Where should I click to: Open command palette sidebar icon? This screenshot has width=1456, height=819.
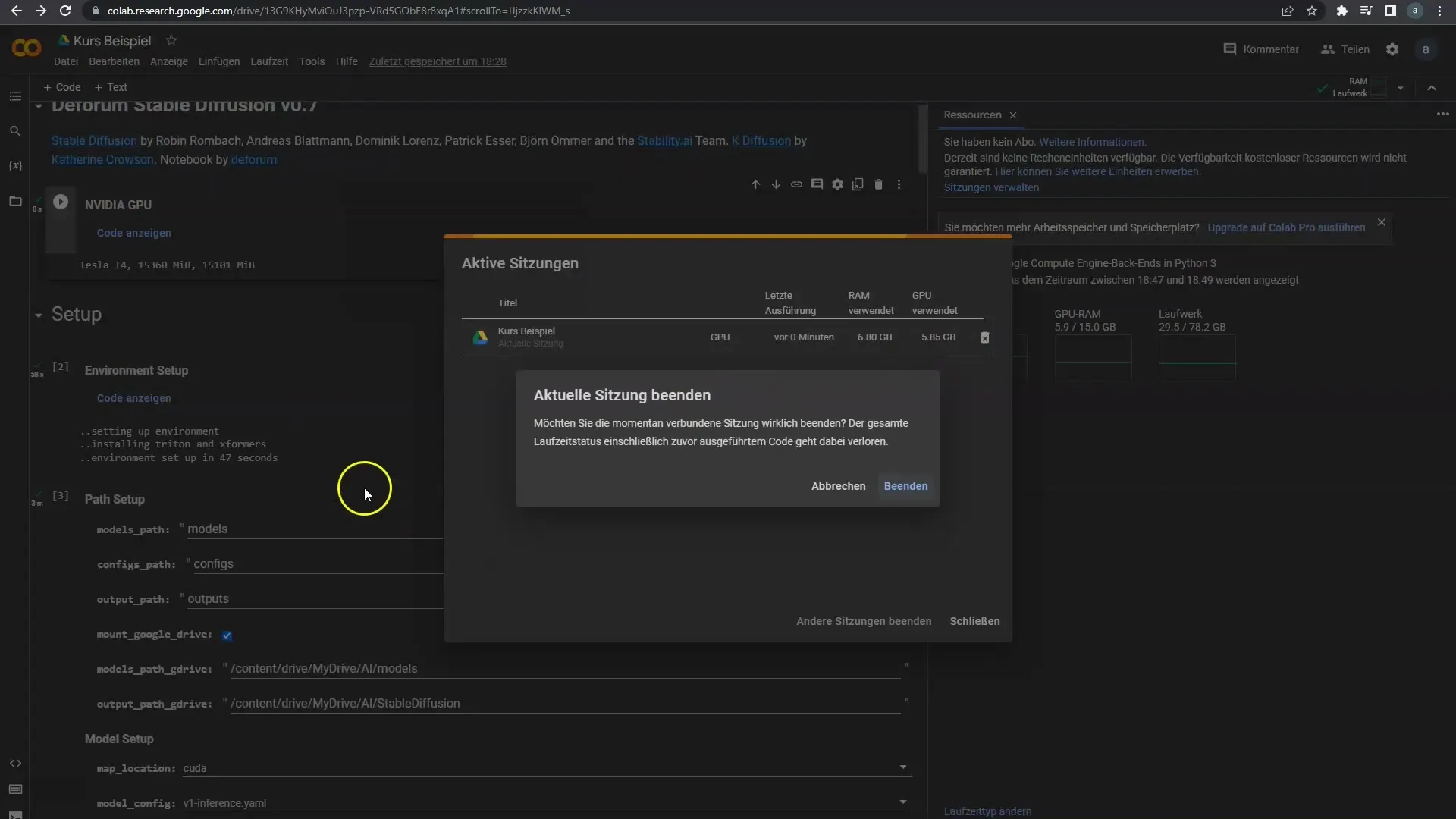point(15,789)
